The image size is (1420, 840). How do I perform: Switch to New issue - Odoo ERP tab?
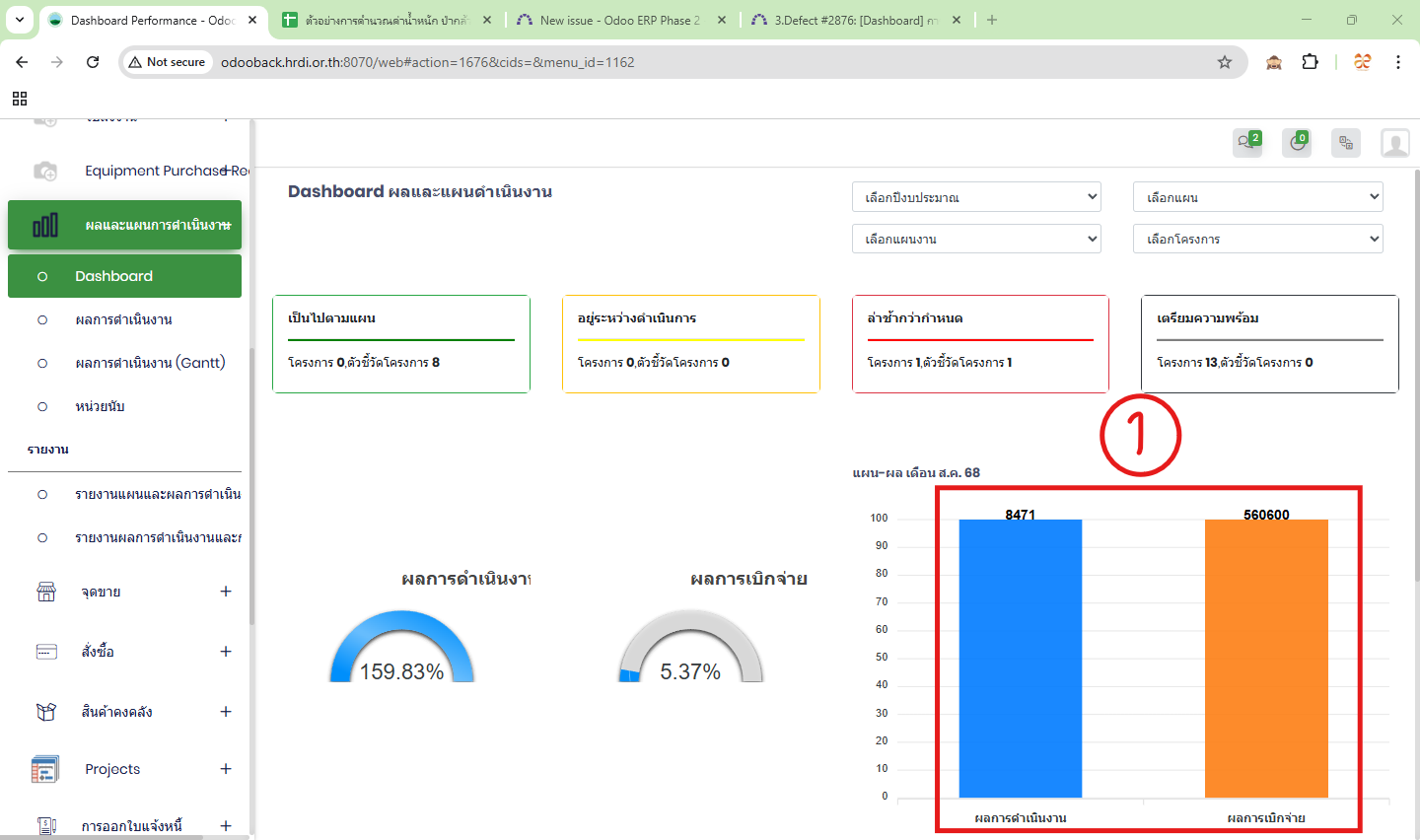tap(619, 20)
